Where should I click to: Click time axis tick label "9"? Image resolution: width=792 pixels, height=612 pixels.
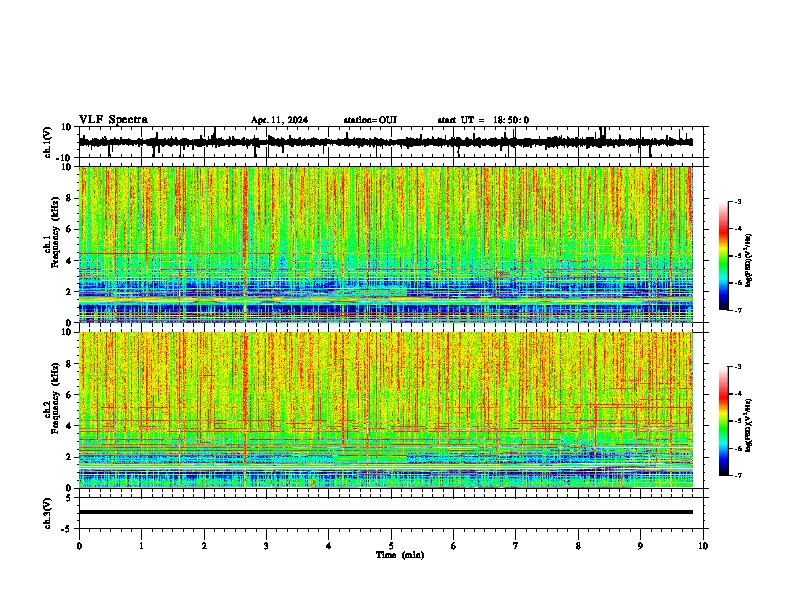pos(640,546)
